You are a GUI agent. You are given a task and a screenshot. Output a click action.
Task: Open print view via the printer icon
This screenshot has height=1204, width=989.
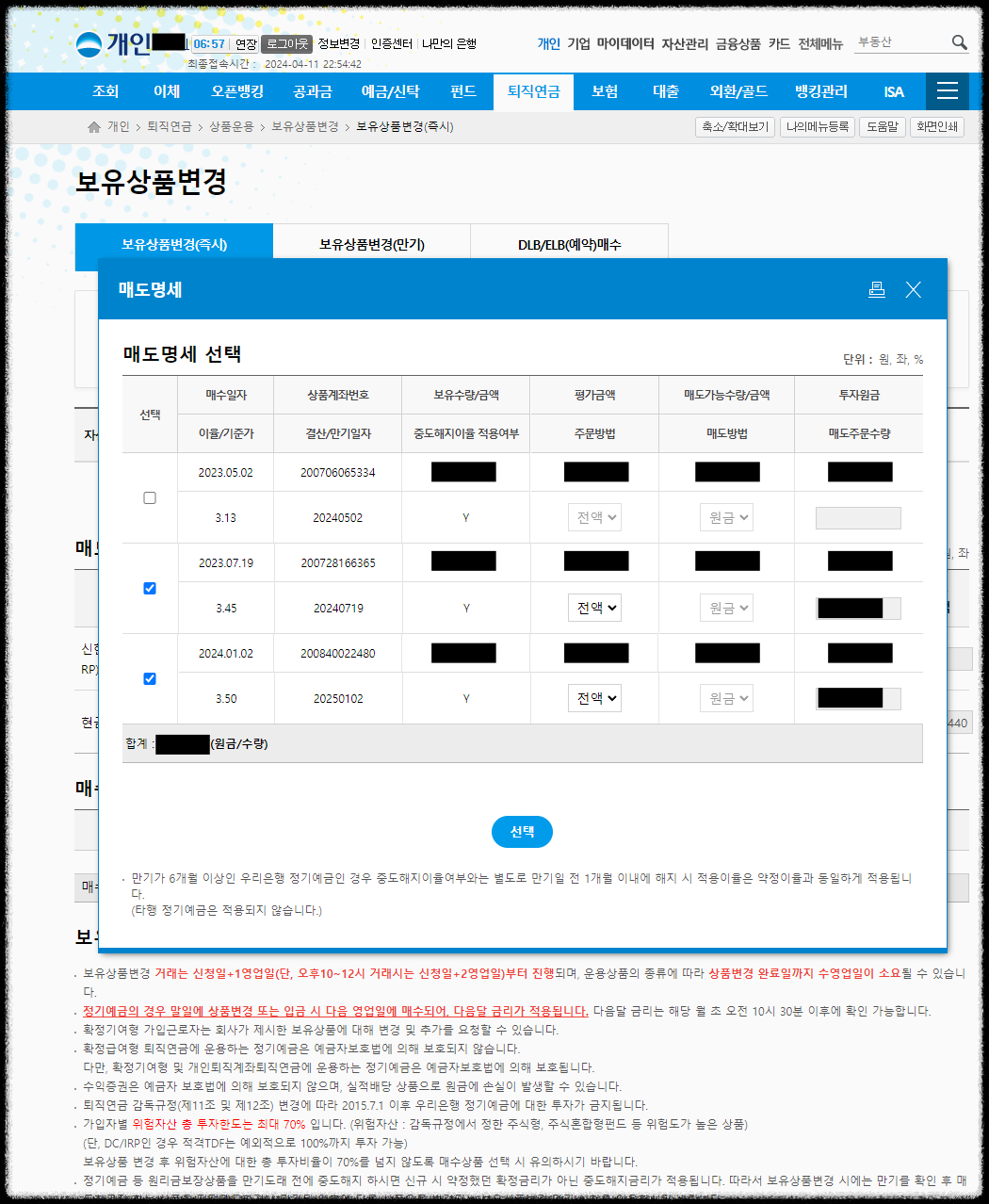[877, 289]
